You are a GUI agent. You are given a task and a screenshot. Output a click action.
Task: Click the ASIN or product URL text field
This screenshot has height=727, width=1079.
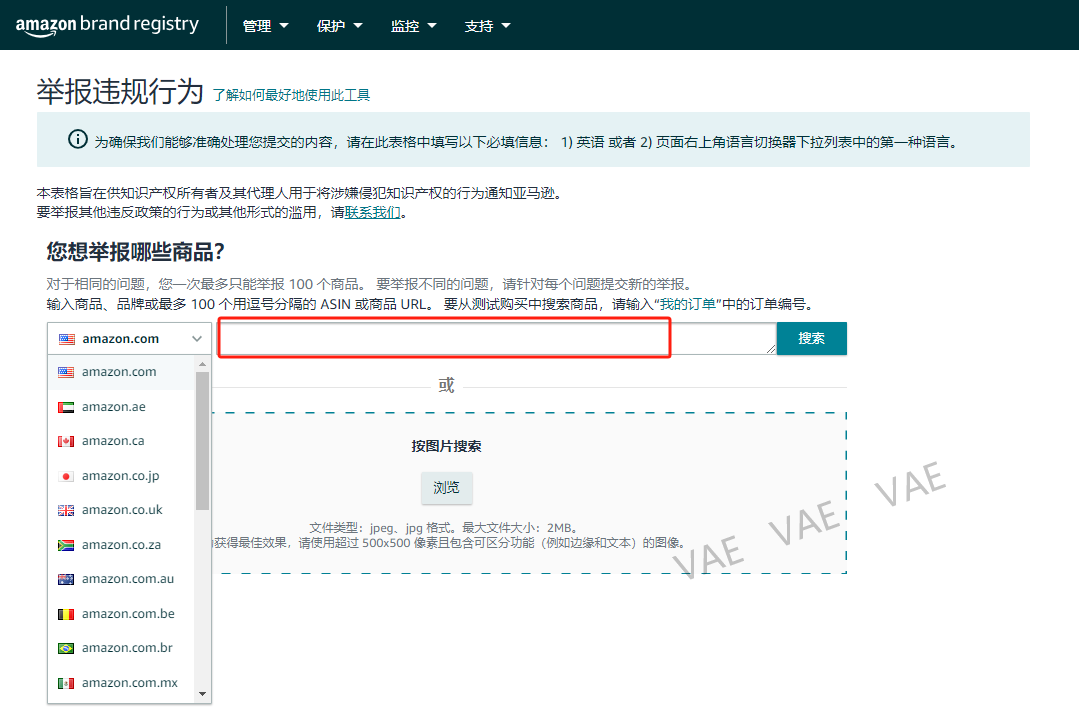[x=497, y=339]
